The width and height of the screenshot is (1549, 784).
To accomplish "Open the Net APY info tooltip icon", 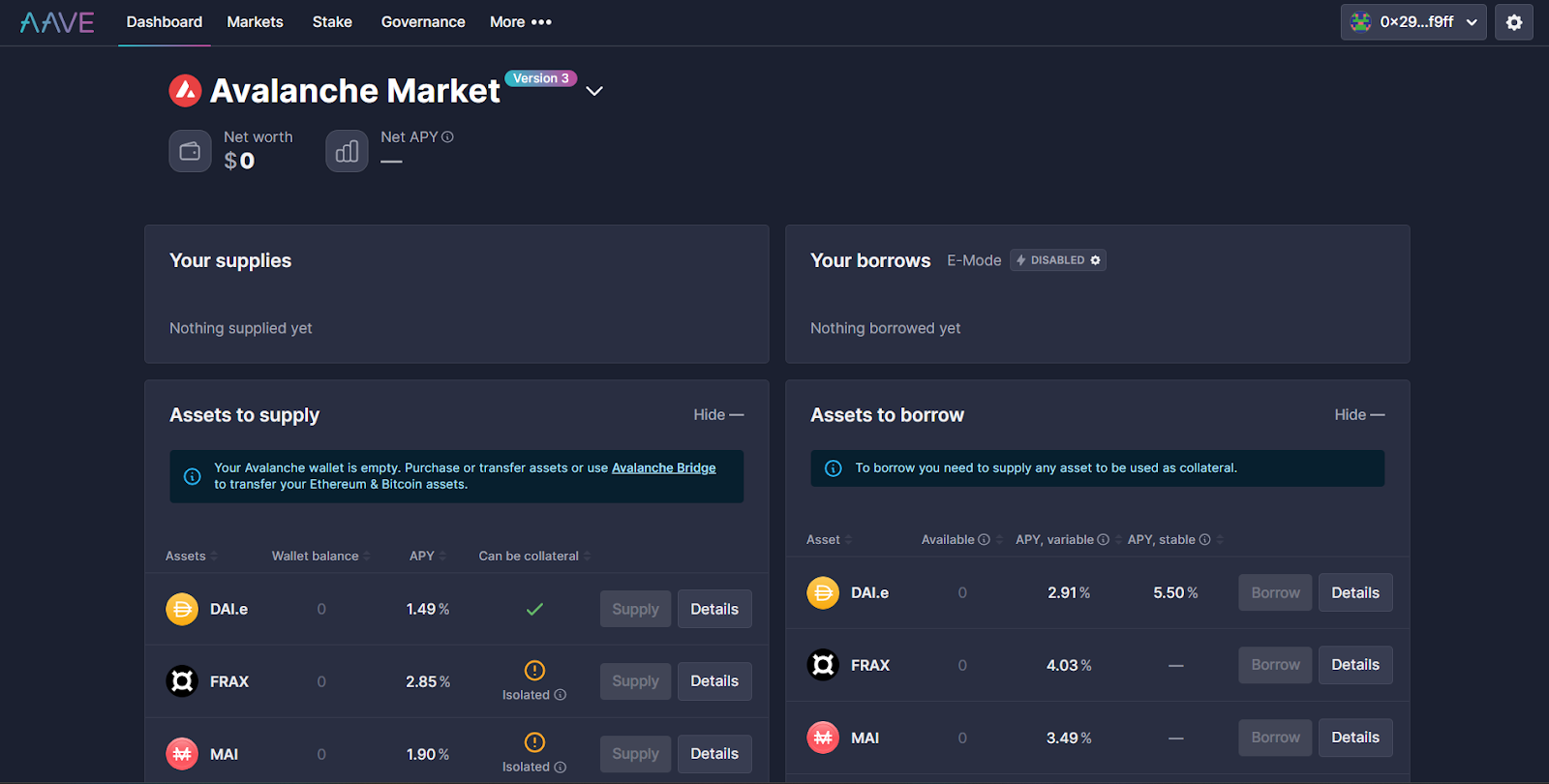I will click(447, 137).
